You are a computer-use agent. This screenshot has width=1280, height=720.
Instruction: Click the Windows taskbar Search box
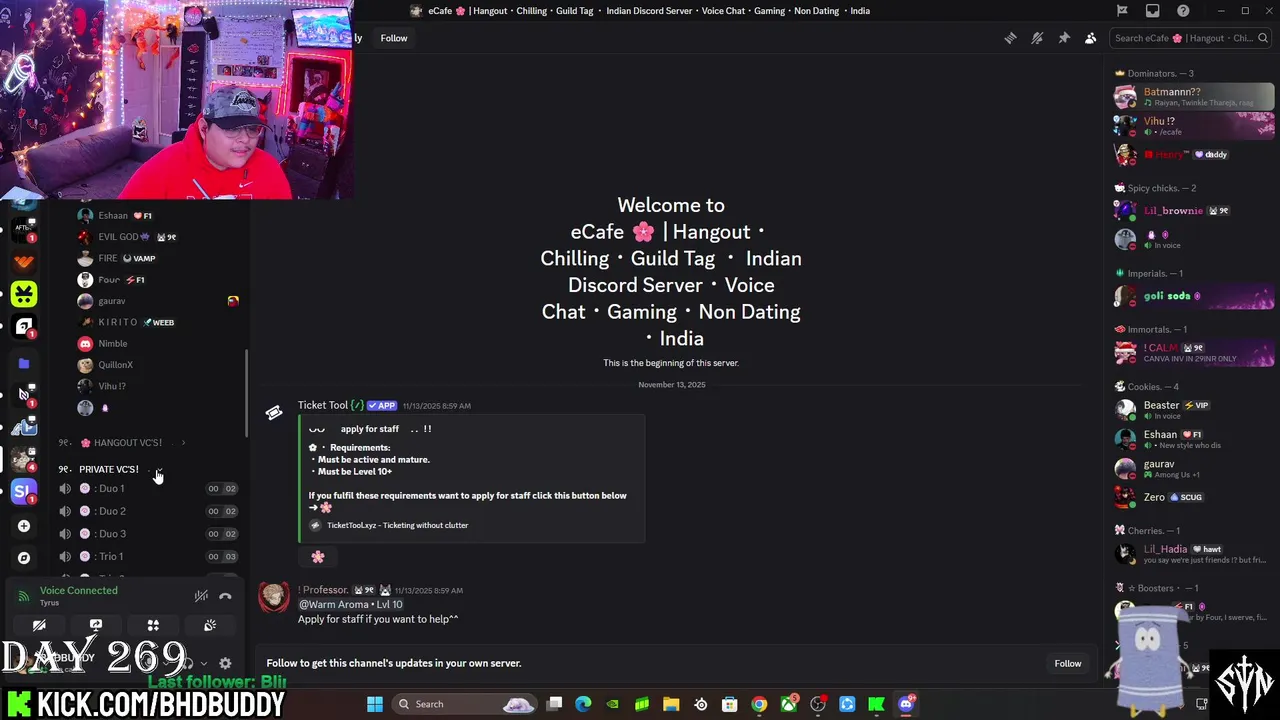[465, 704]
